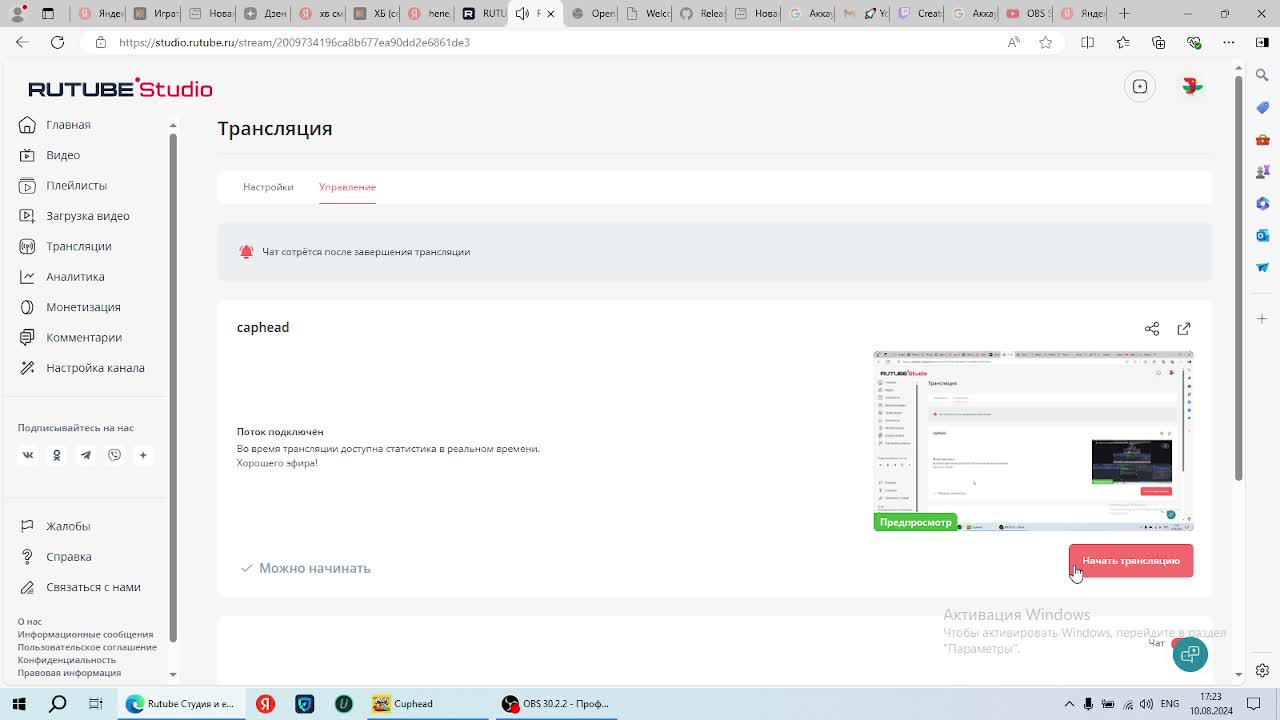
Task: Click the Справка question mark icon
Action: tap(27, 557)
